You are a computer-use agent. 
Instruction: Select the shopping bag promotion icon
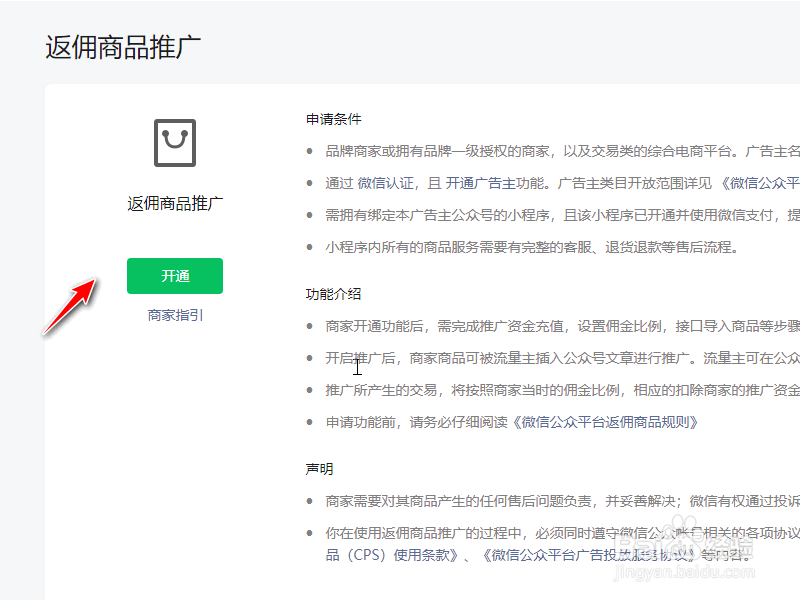click(174, 142)
